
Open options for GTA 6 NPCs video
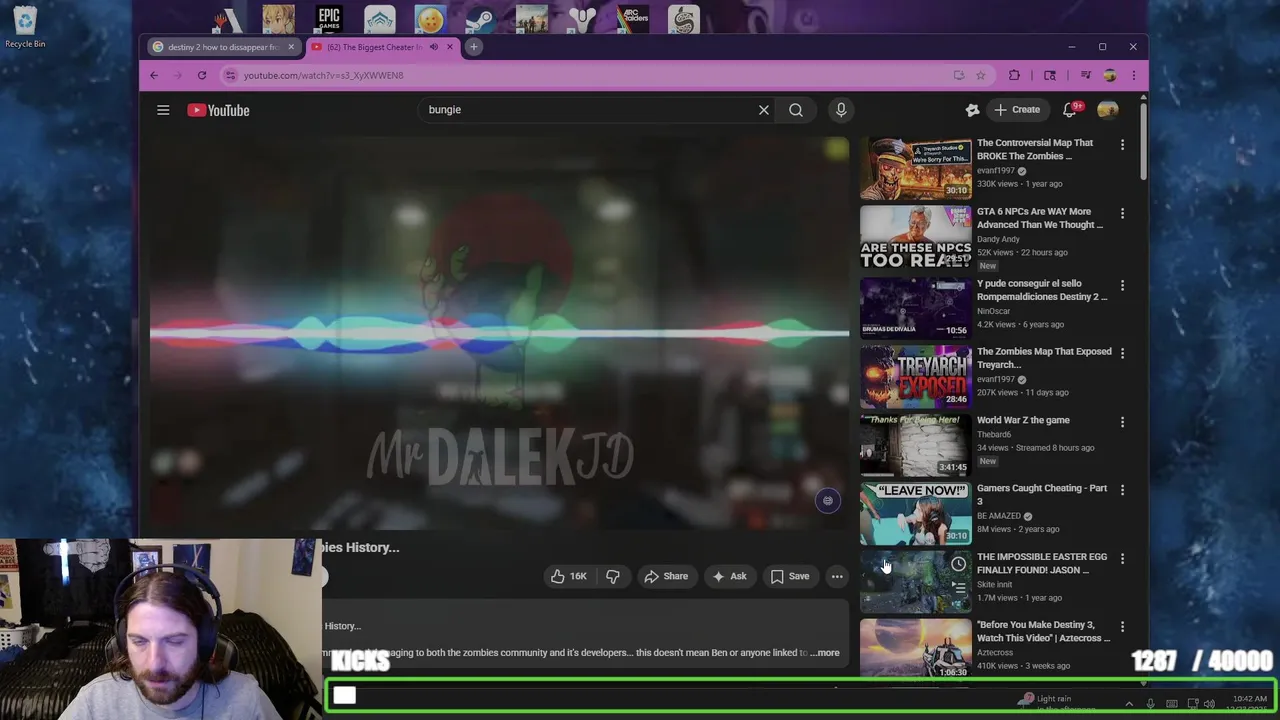(x=1122, y=214)
